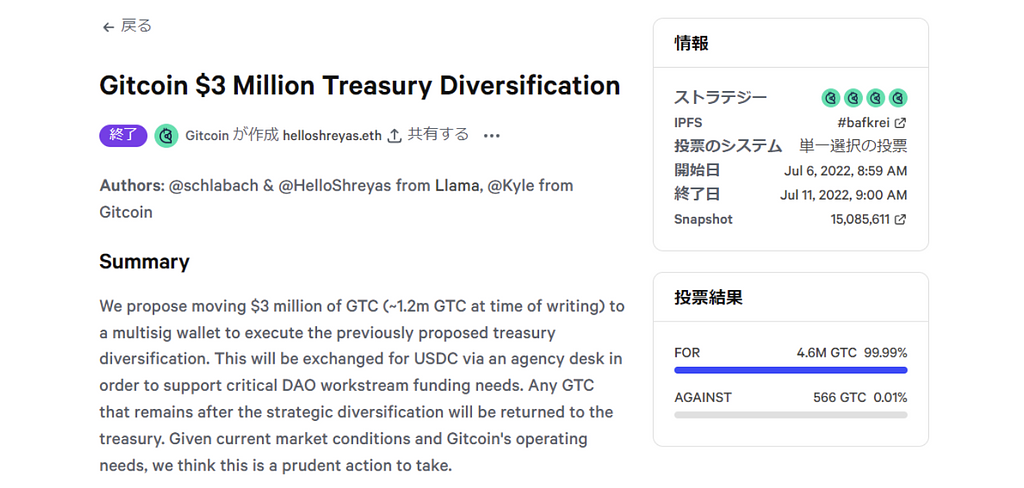This screenshot has height=488, width=1024.
Task: Open the three-dots more options menu
Action: point(491,135)
